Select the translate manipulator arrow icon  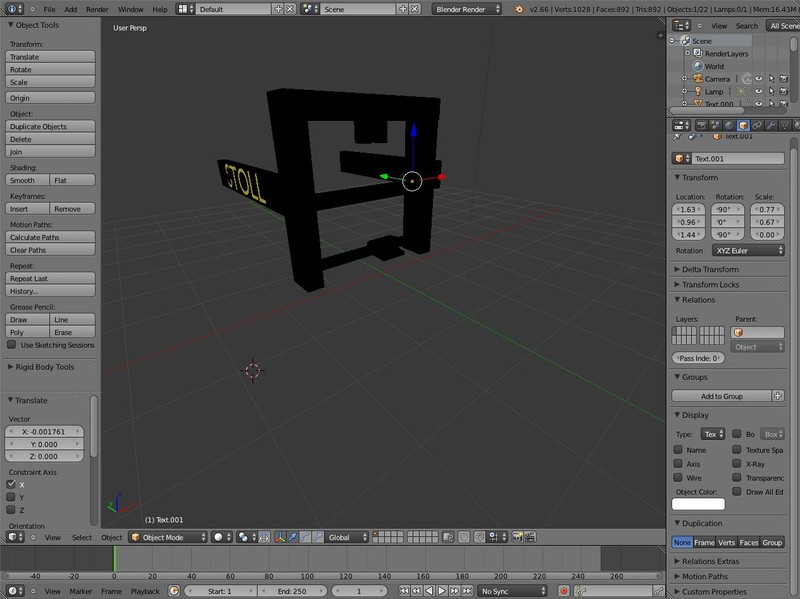[292, 537]
